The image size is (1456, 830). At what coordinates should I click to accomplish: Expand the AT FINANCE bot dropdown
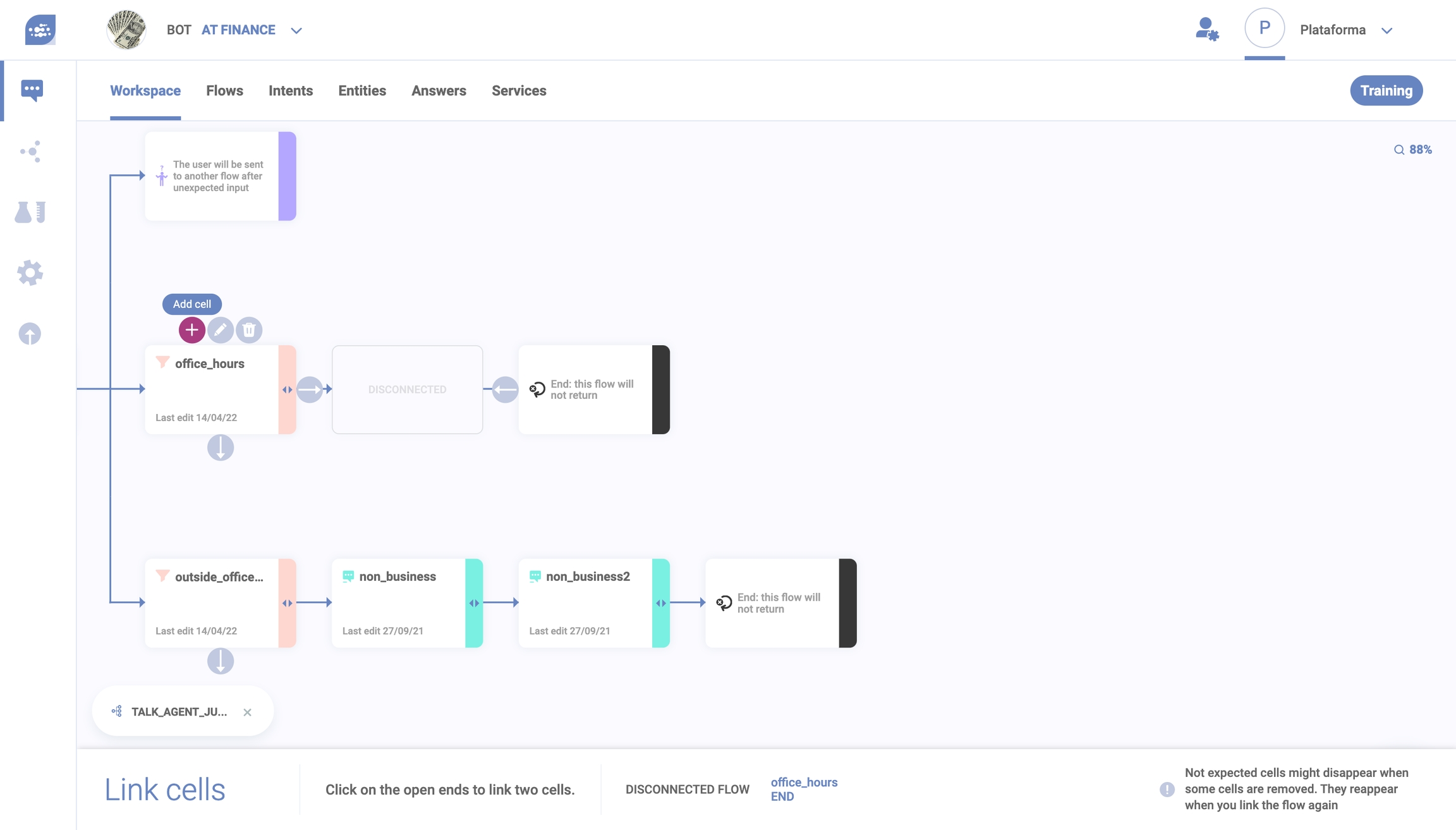[x=296, y=30]
